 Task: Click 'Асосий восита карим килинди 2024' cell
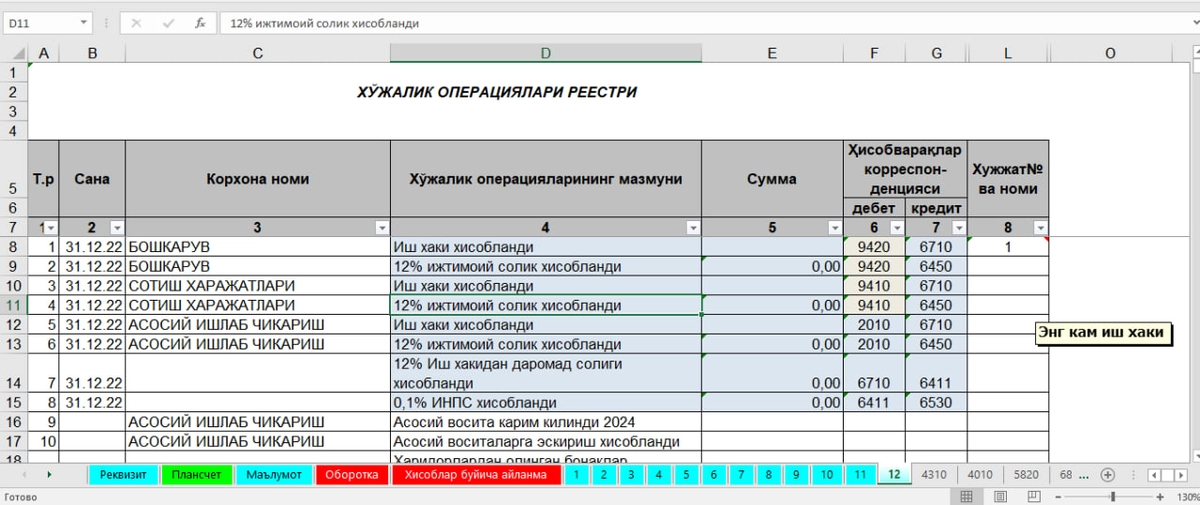click(x=545, y=422)
